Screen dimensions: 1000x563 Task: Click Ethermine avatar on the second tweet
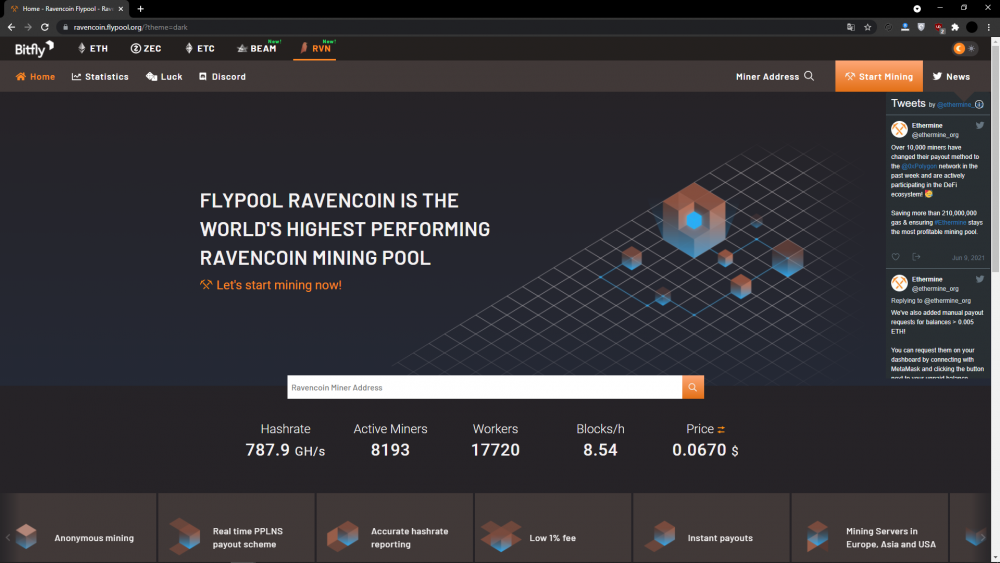(x=899, y=283)
